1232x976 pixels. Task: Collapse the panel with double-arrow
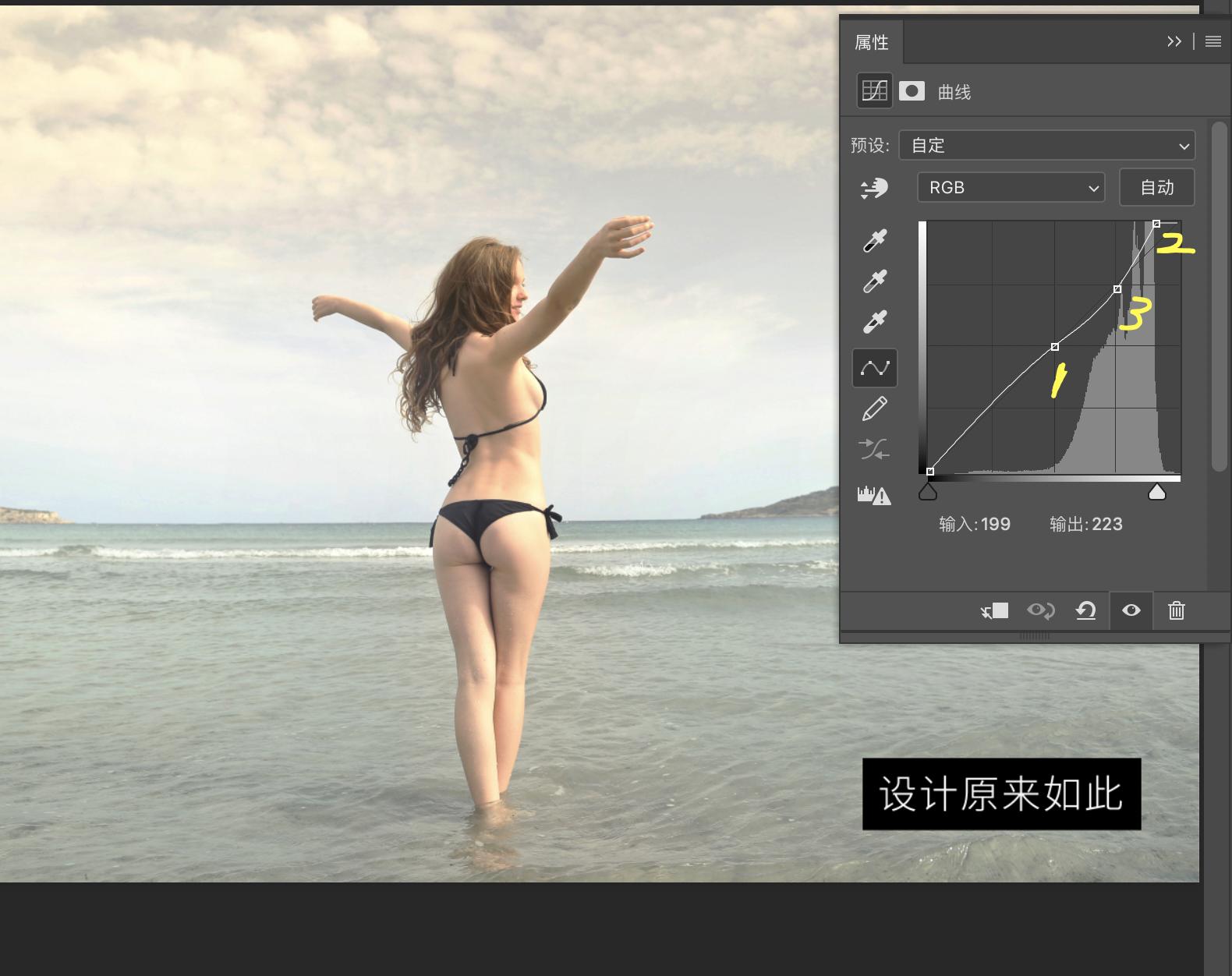[1174, 42]
